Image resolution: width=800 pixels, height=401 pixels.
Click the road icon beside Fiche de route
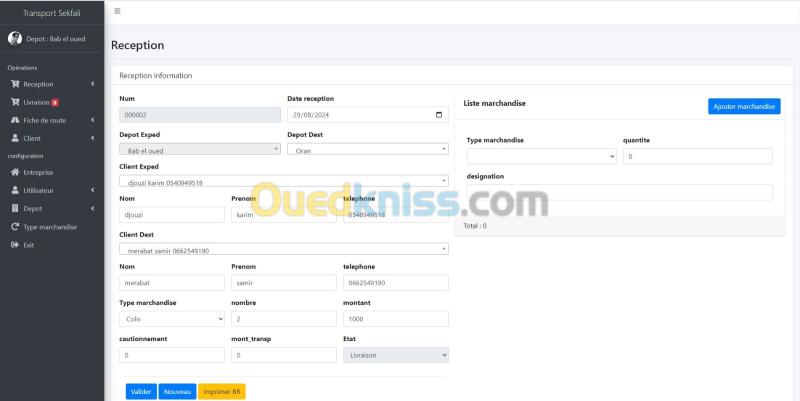(x=15, y=120)
